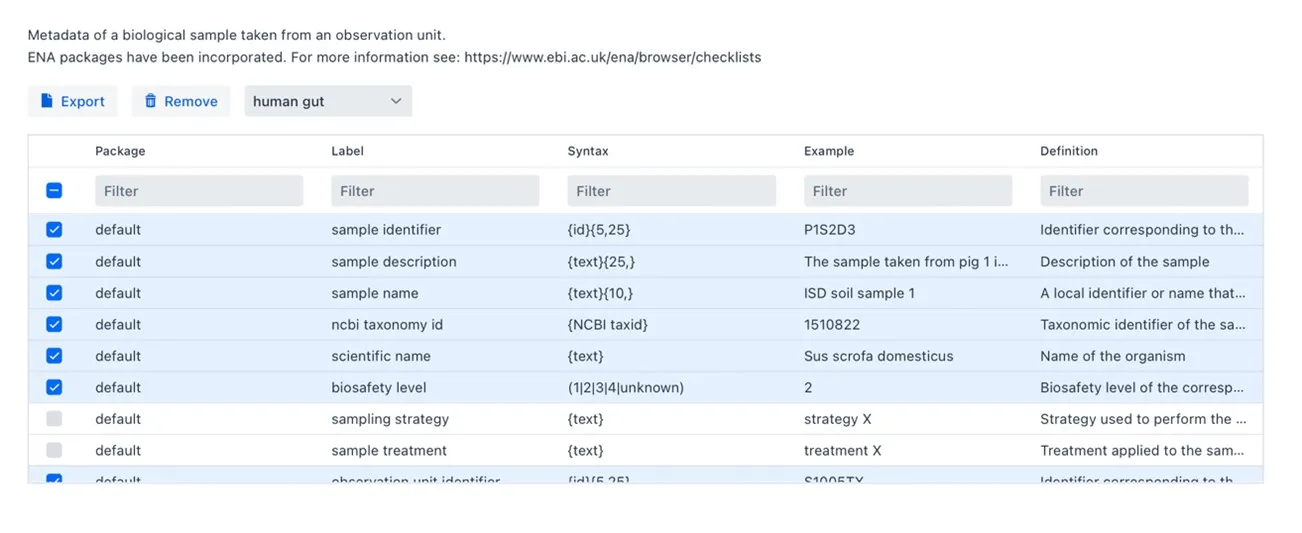The width and height of the screenshot is (1302, 533).
Task: Click the '1510822' example cell
Action: [x=832, y=324]
